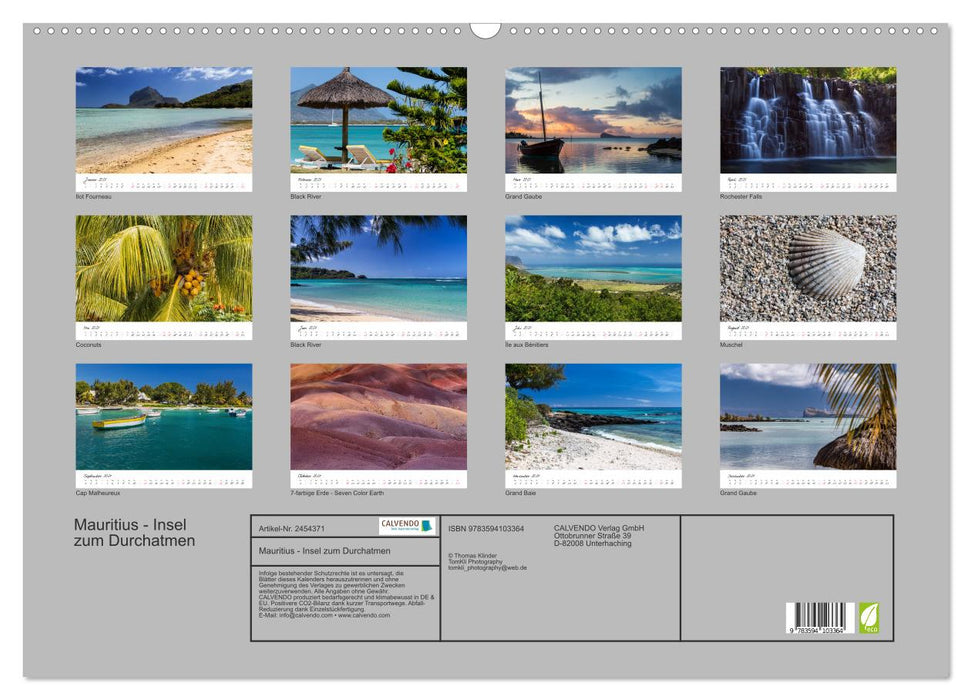Open the Seven Color Earth photo

click(x=378, y=417)
